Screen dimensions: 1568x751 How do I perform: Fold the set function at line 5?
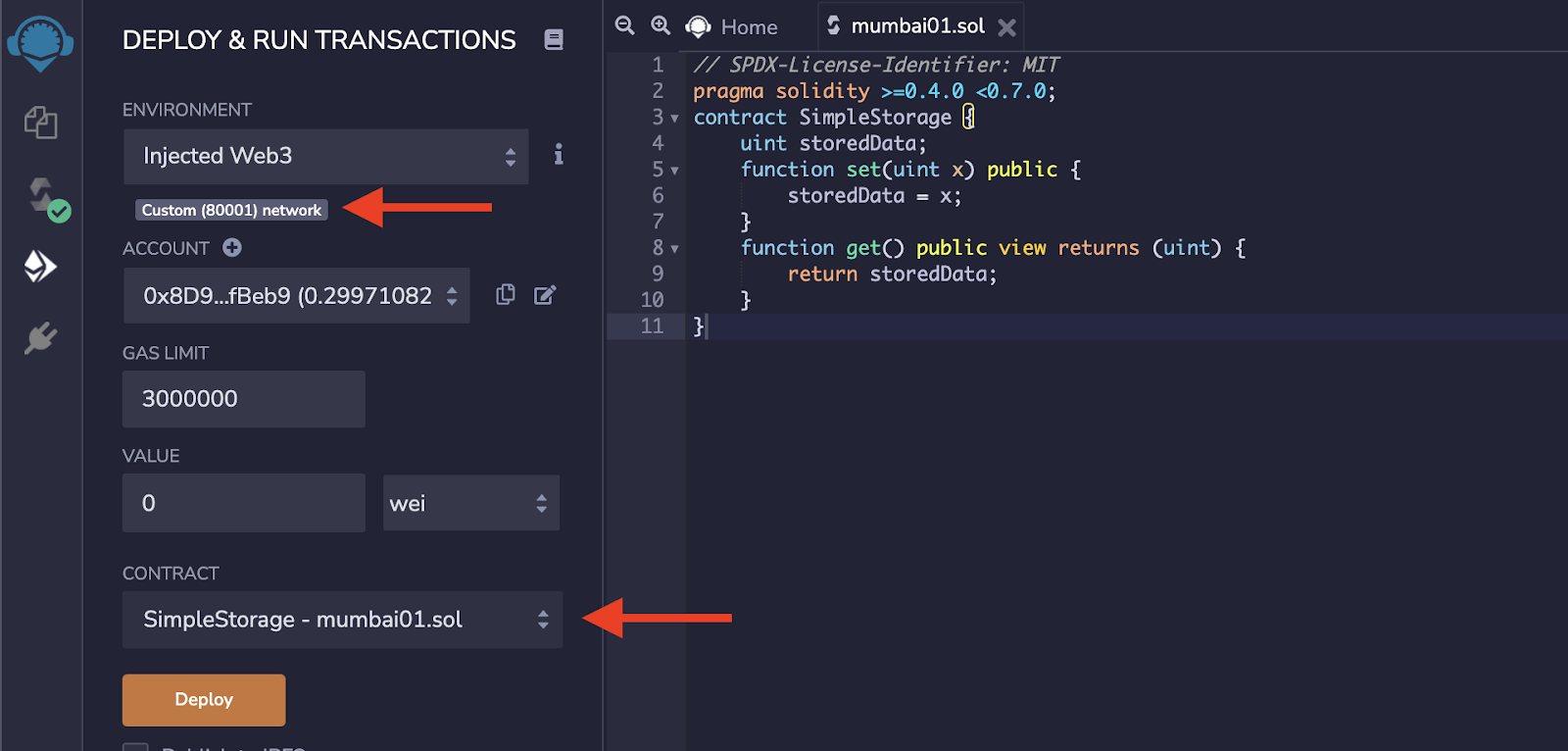674,171
